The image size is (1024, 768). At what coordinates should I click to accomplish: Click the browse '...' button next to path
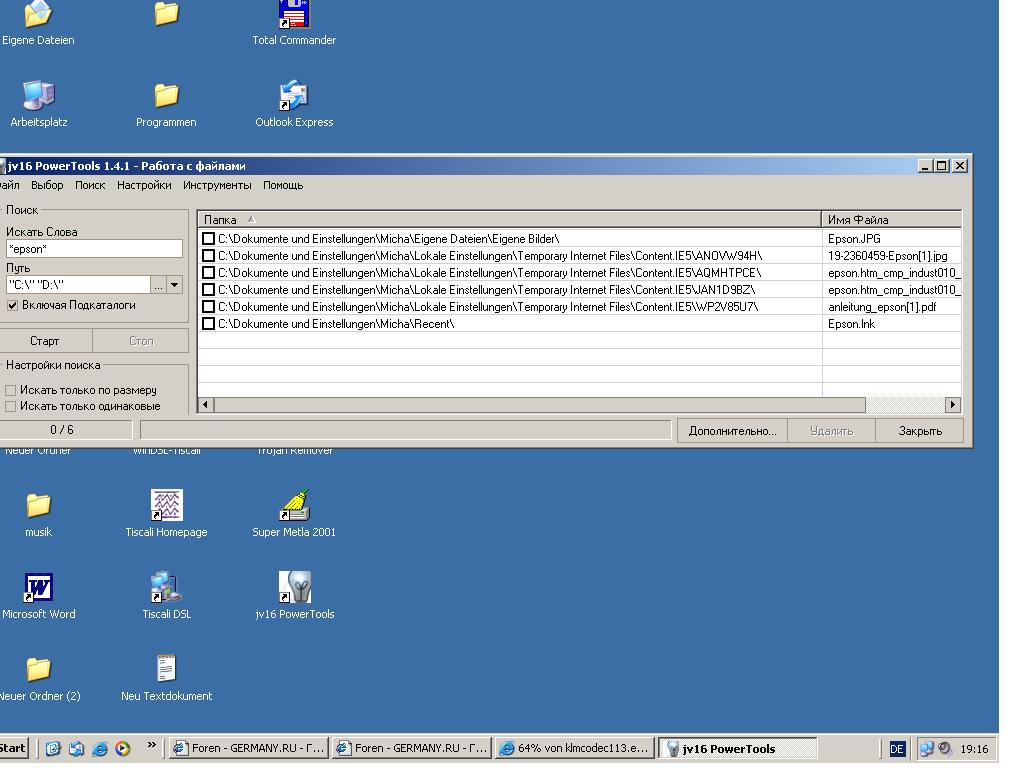tap(159, 285)
